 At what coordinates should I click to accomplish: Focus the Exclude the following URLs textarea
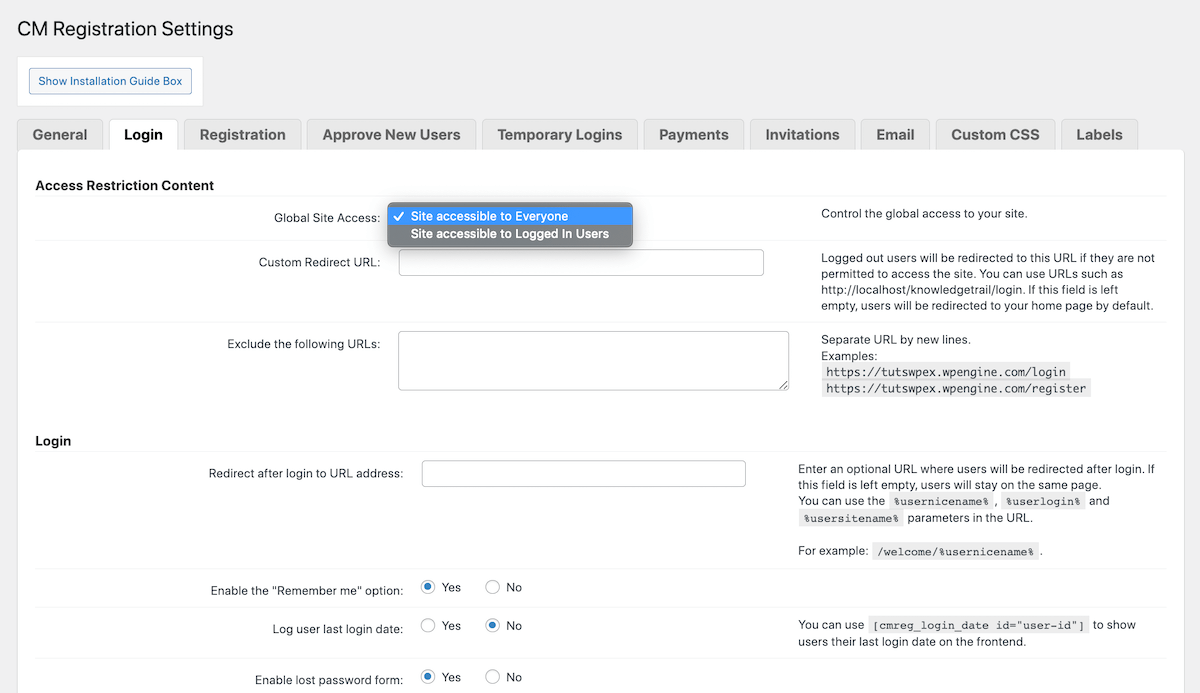click(x=593, y=361)
